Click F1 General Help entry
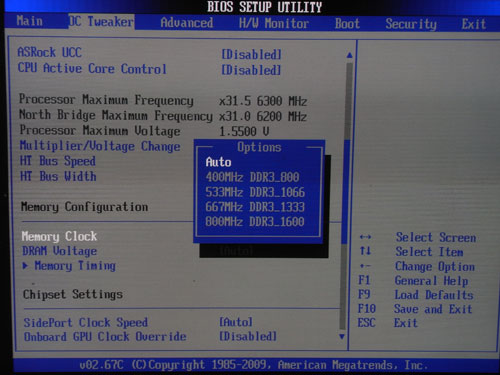Viewport: 500px width, 375px height. pos(413,281)
